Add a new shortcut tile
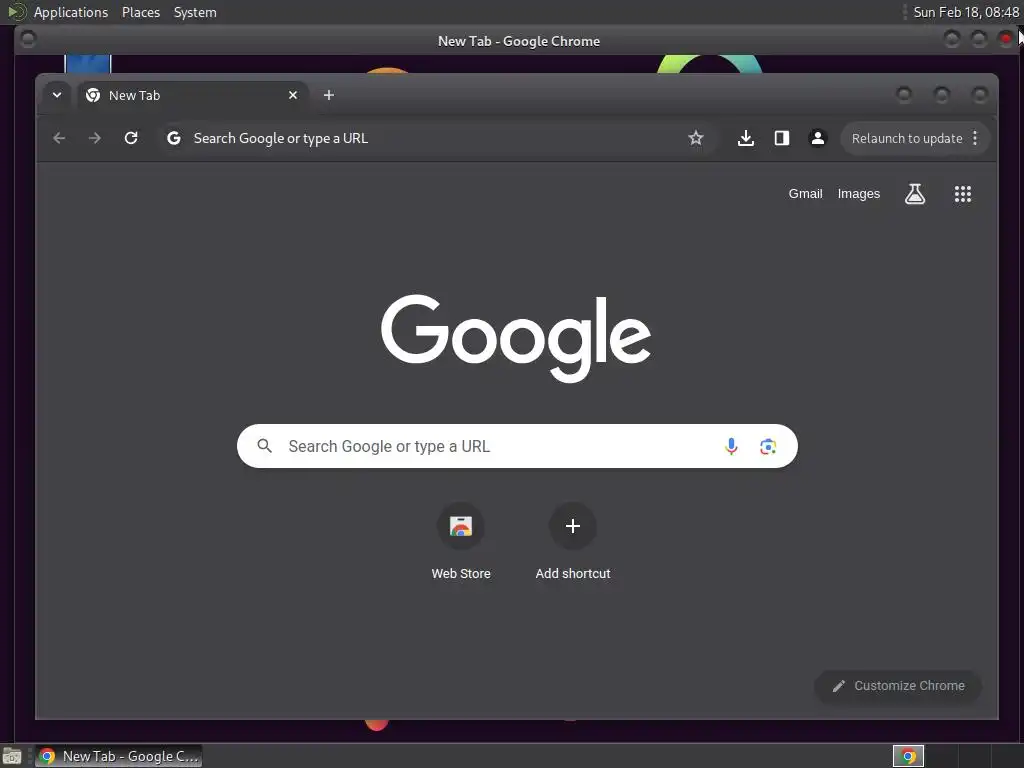The image size is (1024, 768). [x=573, y=541]
